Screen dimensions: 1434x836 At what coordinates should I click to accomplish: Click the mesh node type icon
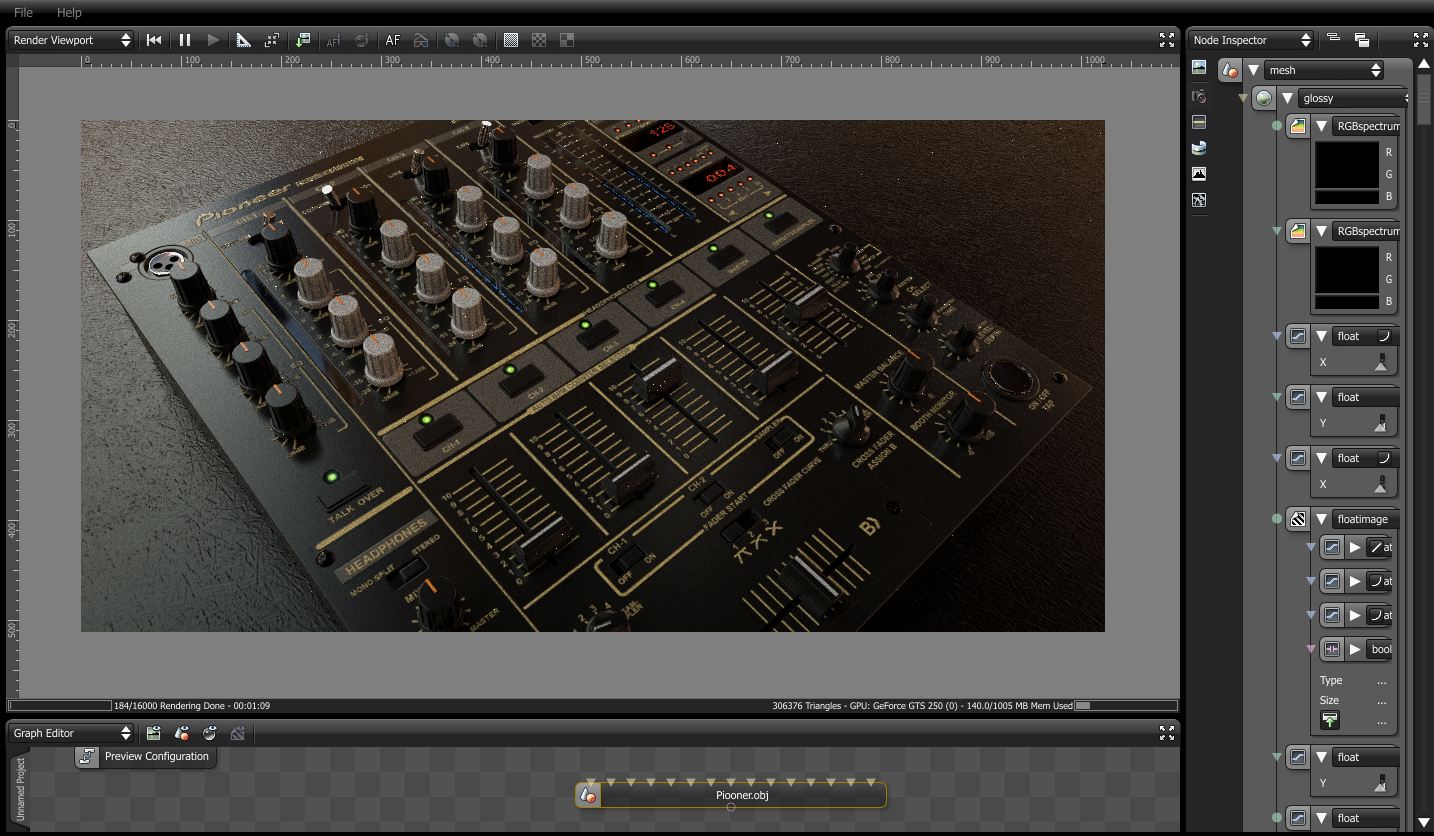click(x=1230, y=70)
